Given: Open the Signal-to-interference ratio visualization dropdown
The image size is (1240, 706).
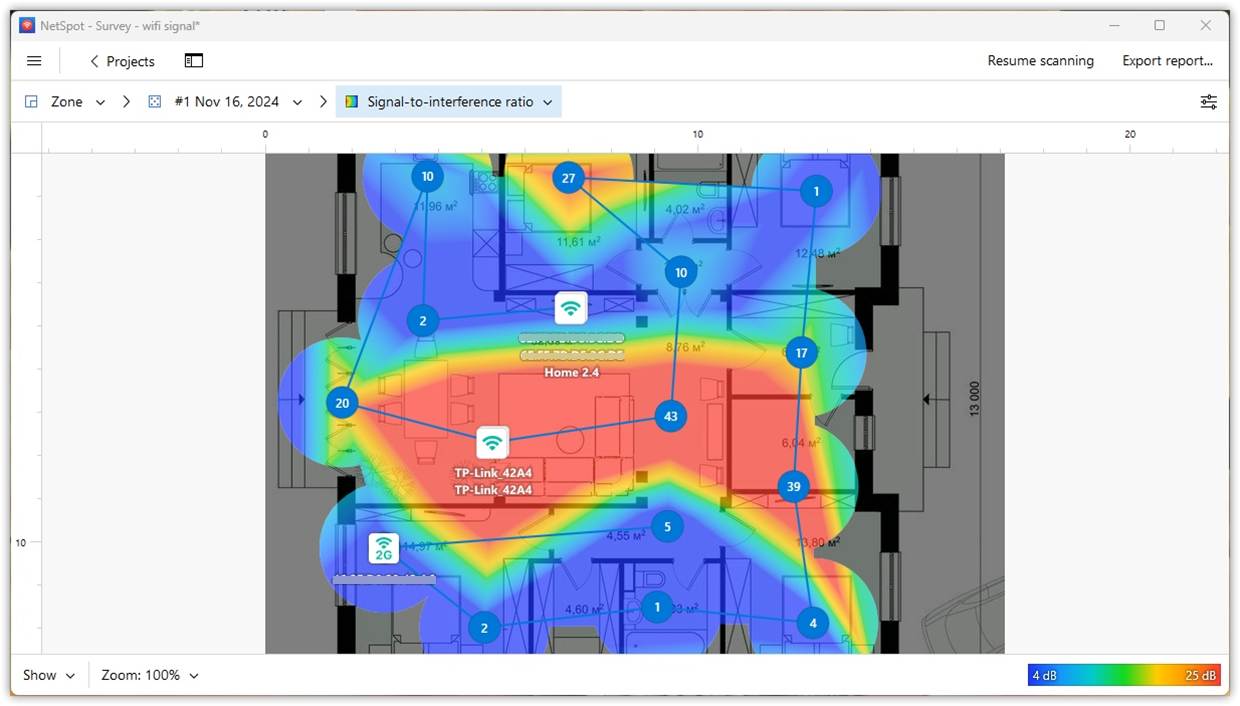Looking at the screenshot, I should pyautogui.click(x=546, y=101).
